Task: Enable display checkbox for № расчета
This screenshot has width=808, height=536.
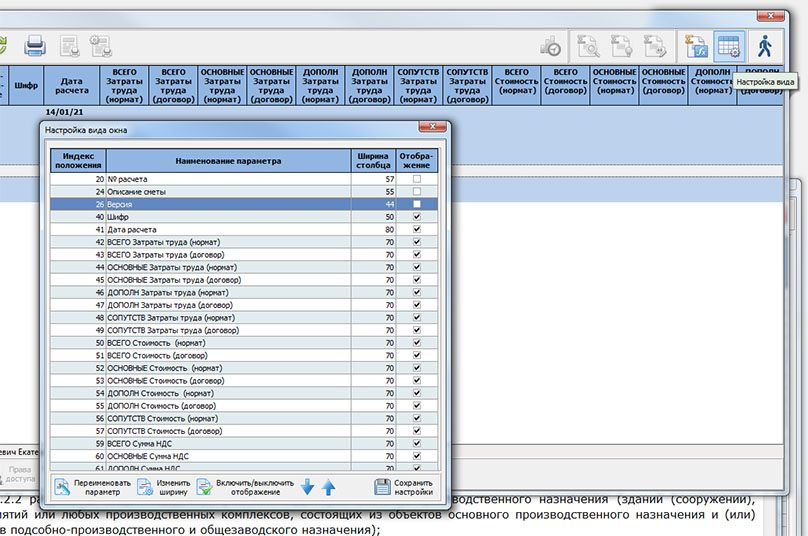Action: click(x=415, y=178)
